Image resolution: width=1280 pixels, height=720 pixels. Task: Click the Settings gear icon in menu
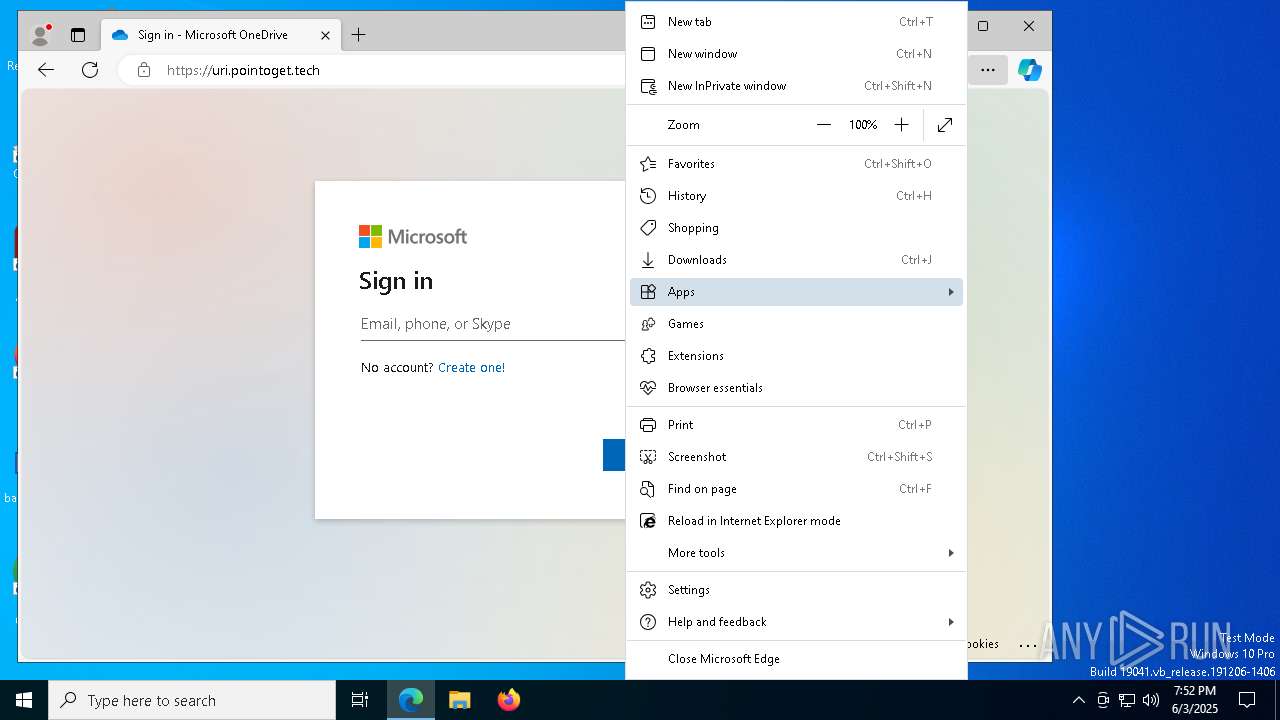648,590
